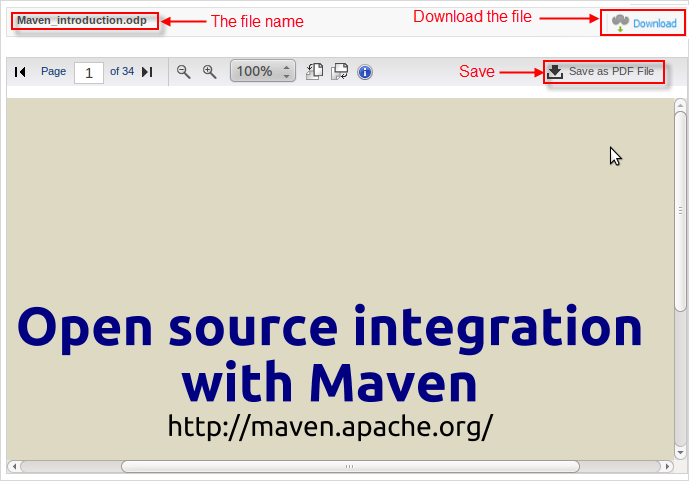Click the cloud Download icon
This screenshot has width=689, height=481.
tap(620, 22)
